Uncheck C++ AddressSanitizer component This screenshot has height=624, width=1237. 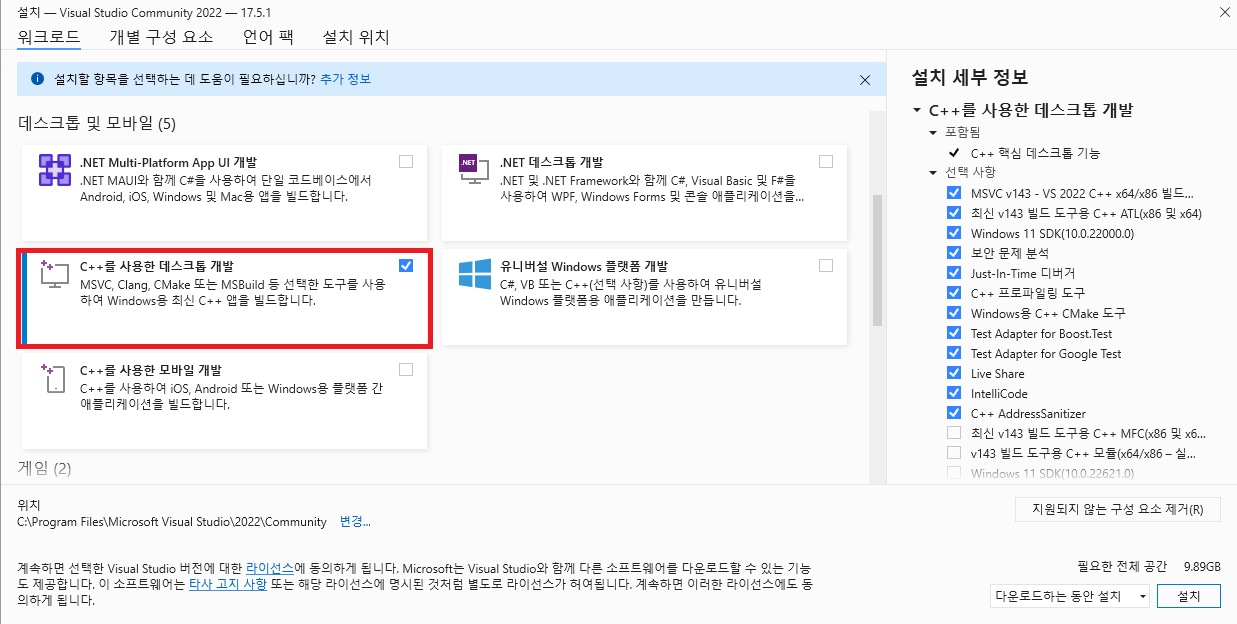[x=954, y=413]
